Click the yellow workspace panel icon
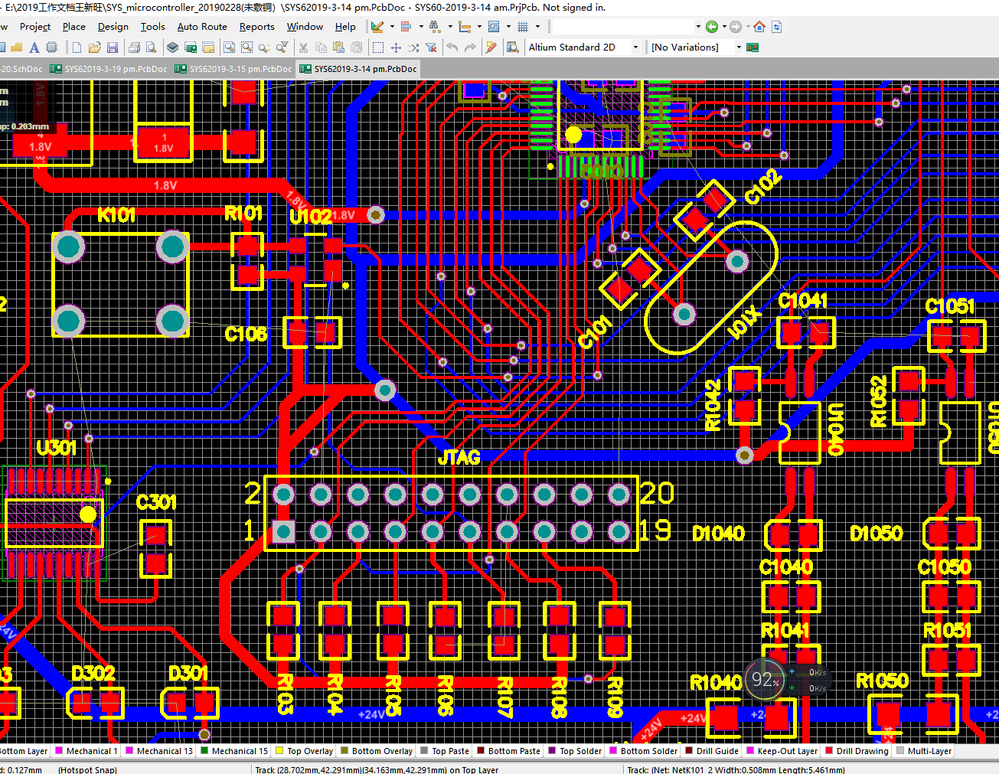This screenshot has width=999, height=774. 208,47
